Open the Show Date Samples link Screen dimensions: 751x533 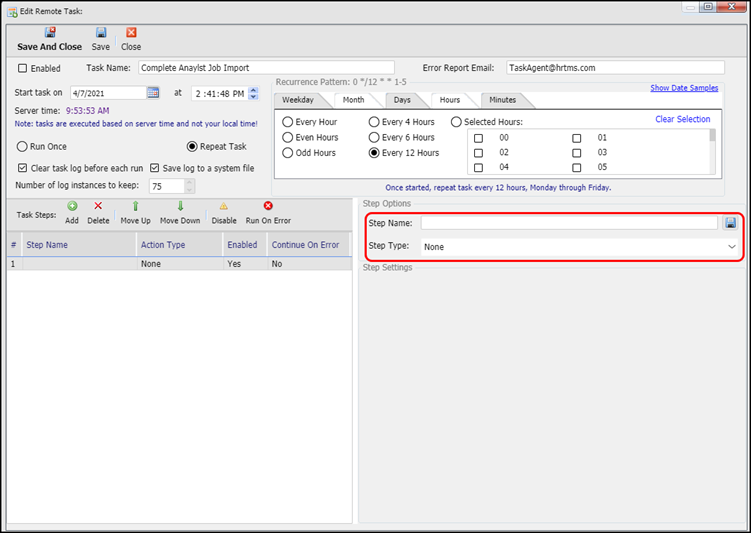coord(684,88)
